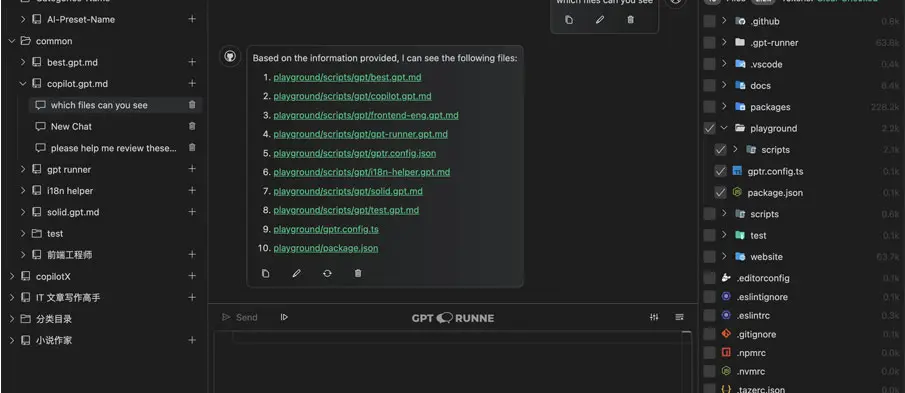Screen dimensions: 905x393
Task: Check the docs folder checkbox
Action: coord(709,85)
